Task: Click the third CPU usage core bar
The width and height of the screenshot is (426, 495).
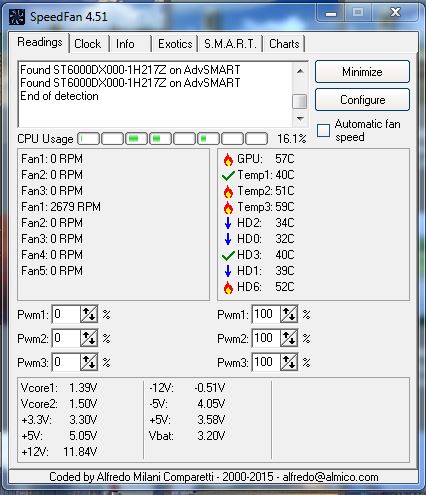Action: pyautogui.click(x=136, y=138)
